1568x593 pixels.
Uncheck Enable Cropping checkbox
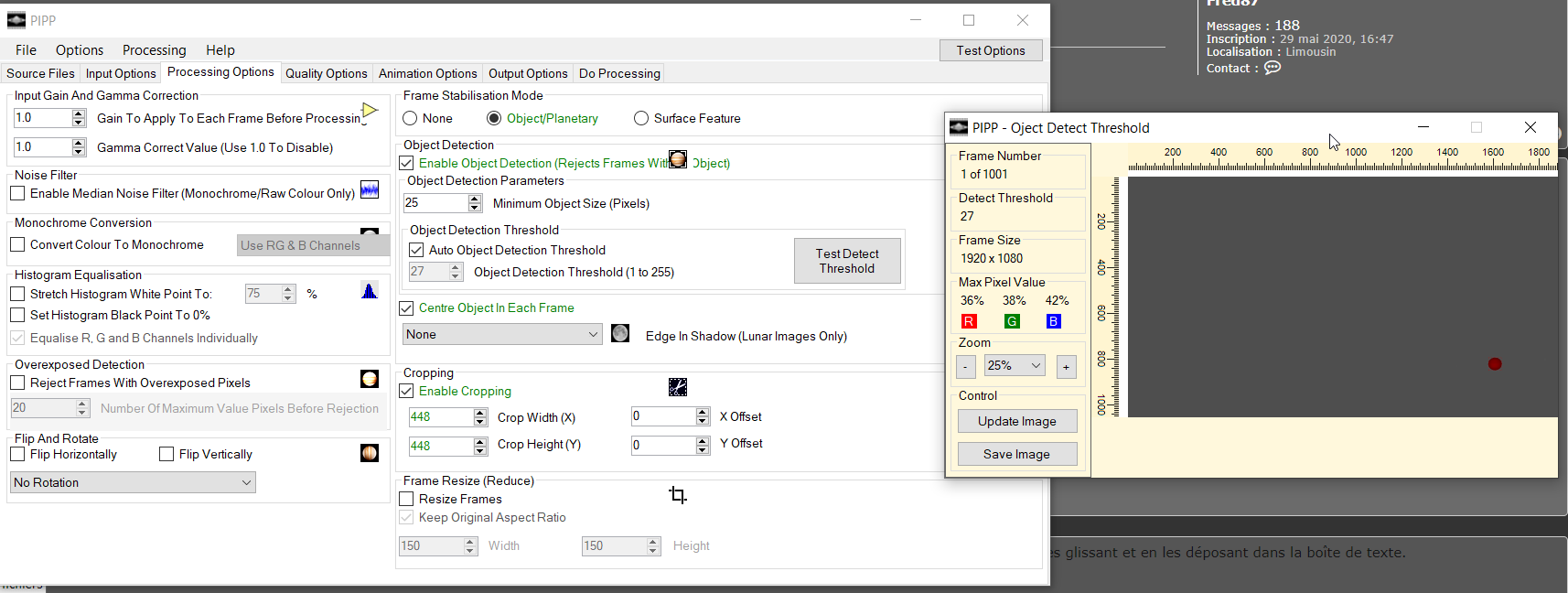tap(406, 391)
